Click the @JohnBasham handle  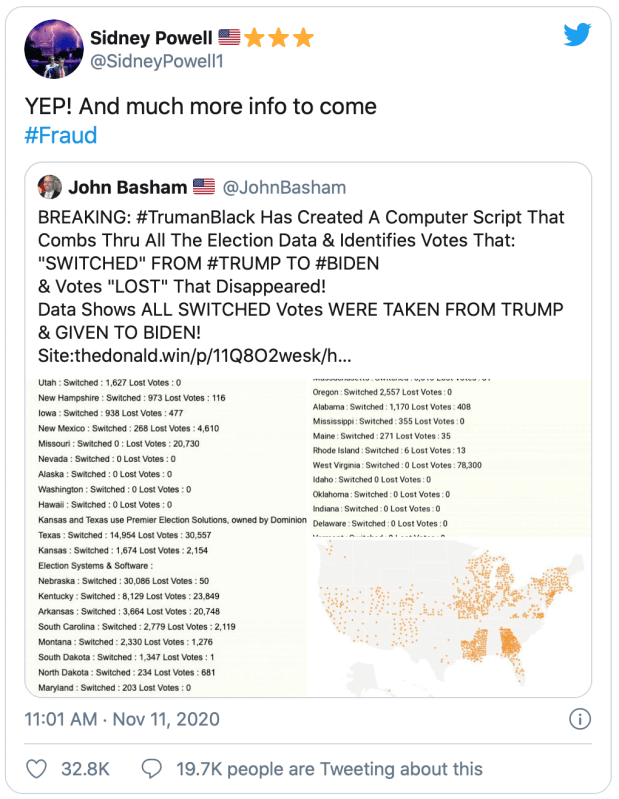click(283, 187)
